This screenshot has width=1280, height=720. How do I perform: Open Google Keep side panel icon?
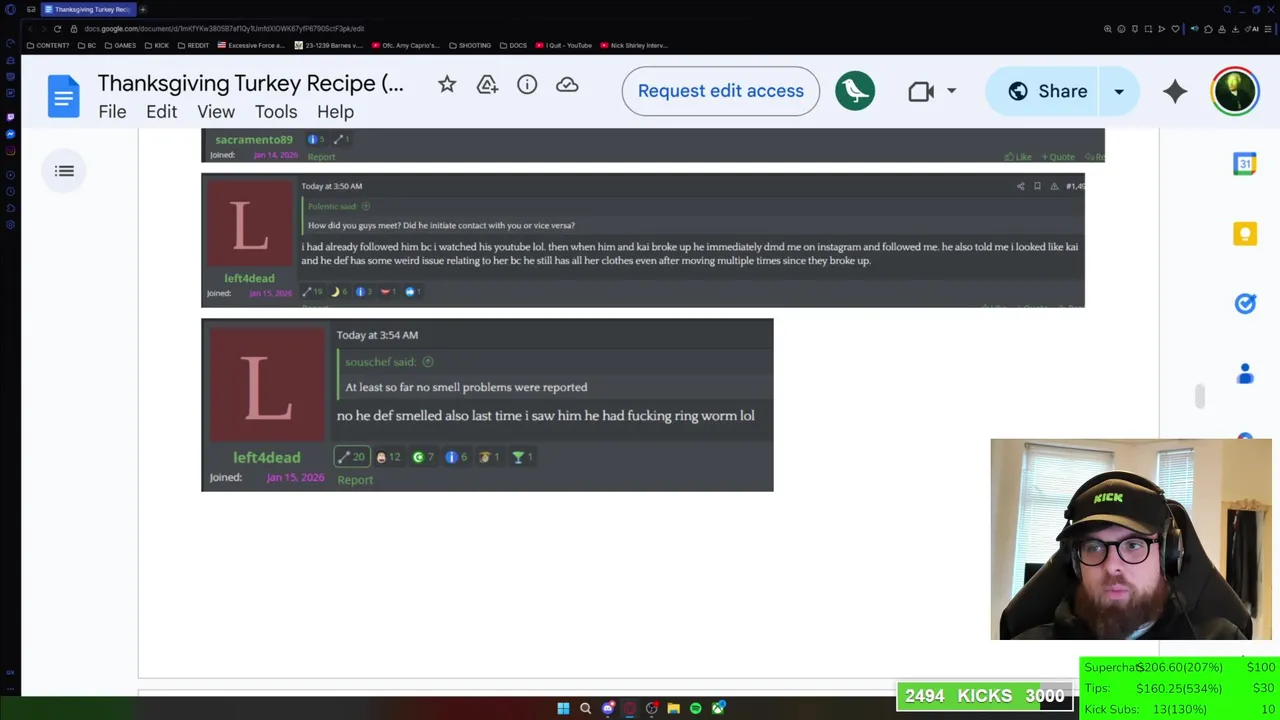tap(1245, 234)
